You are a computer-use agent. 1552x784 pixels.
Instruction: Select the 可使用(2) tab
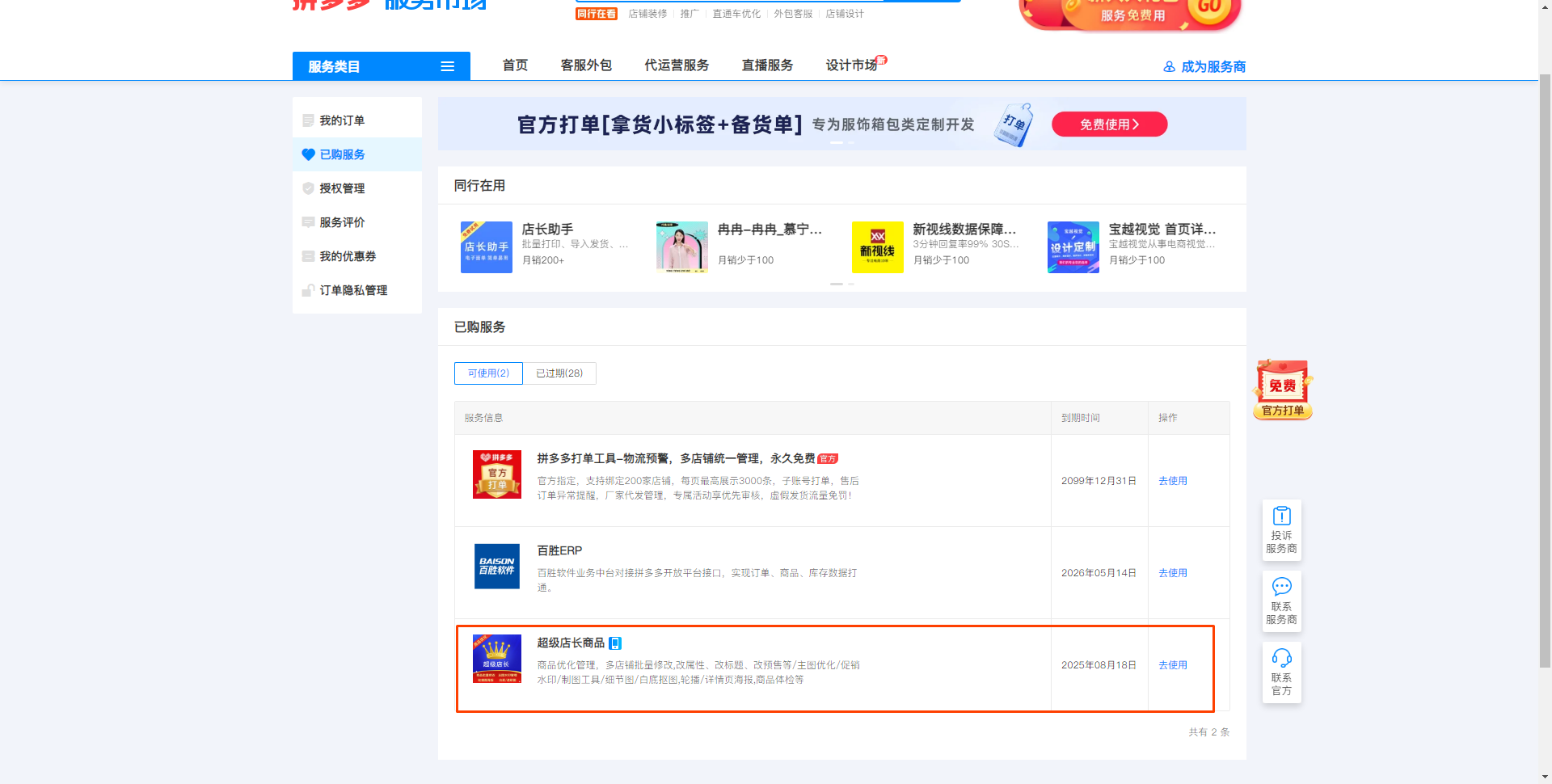click(488, 373)
